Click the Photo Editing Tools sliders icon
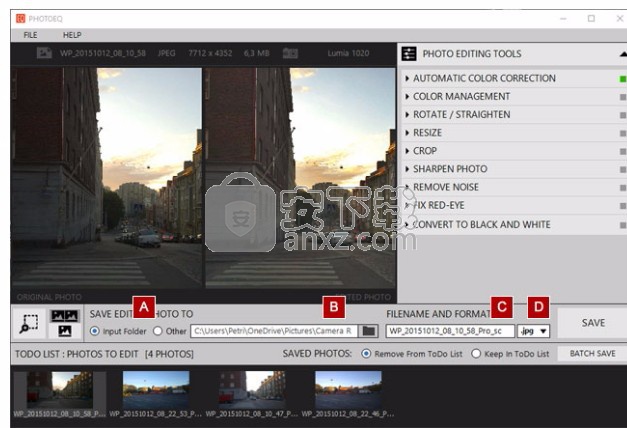This screenshot has height=428, width=627. coord(409,54)
